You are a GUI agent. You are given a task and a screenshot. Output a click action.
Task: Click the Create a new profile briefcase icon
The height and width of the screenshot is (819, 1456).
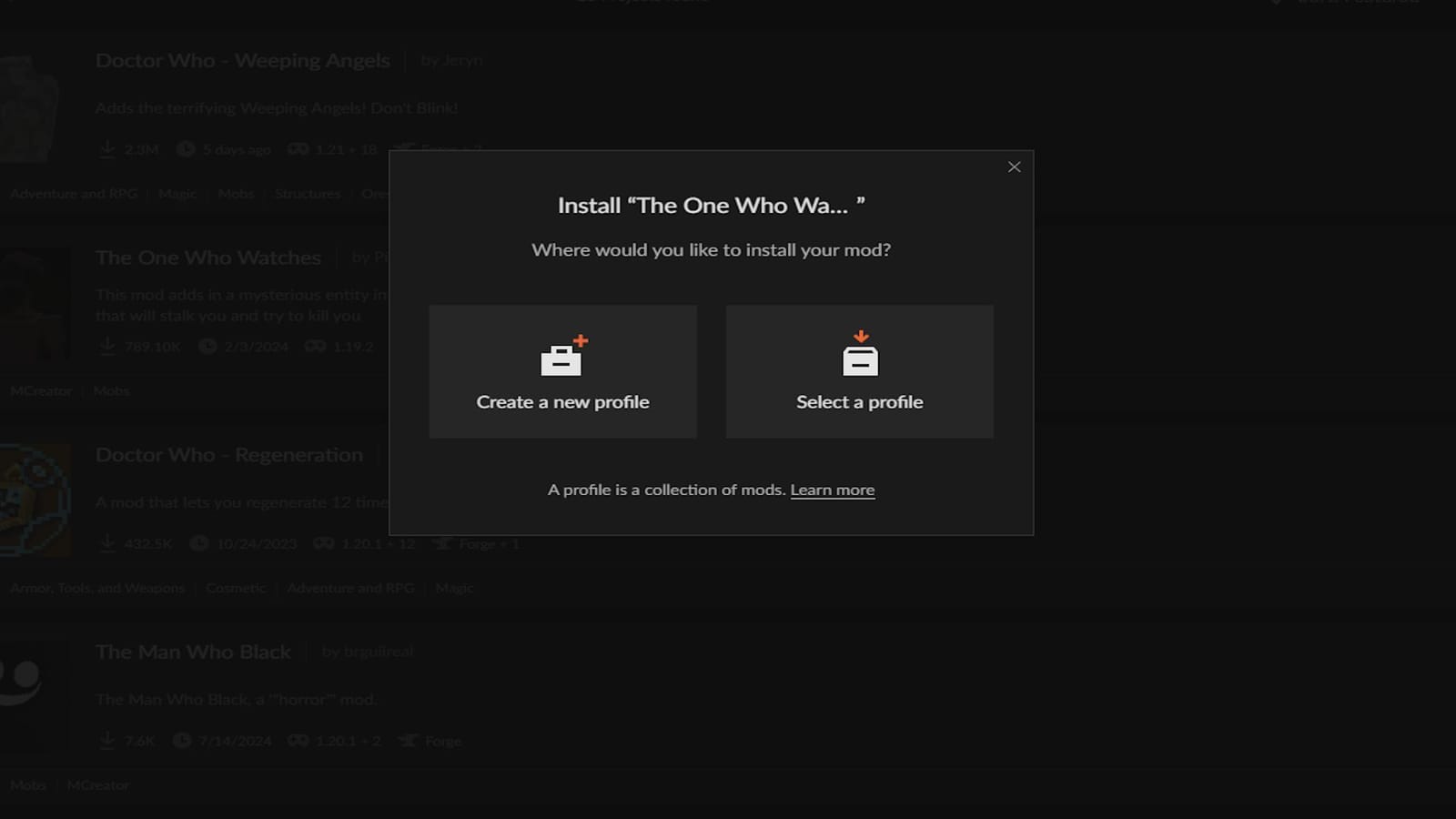(561, 357)
